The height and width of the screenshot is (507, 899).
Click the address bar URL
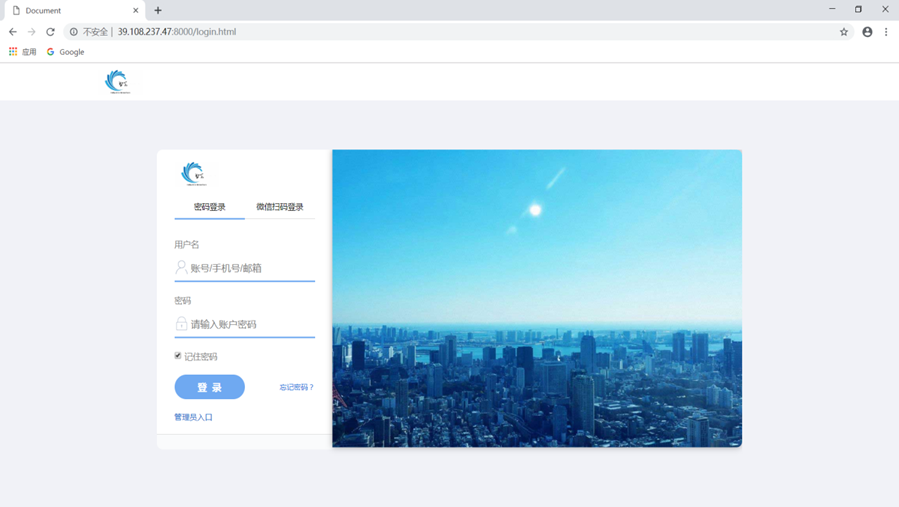click(177, 32)
